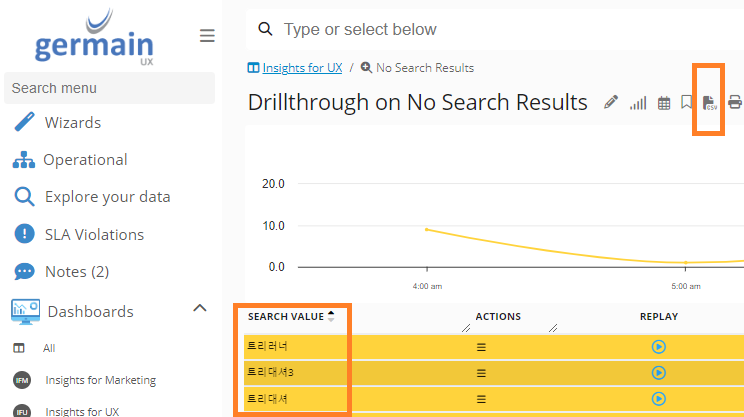
Task: Collapse the Dashboards section chevron
Action: (x=199, y=309)
